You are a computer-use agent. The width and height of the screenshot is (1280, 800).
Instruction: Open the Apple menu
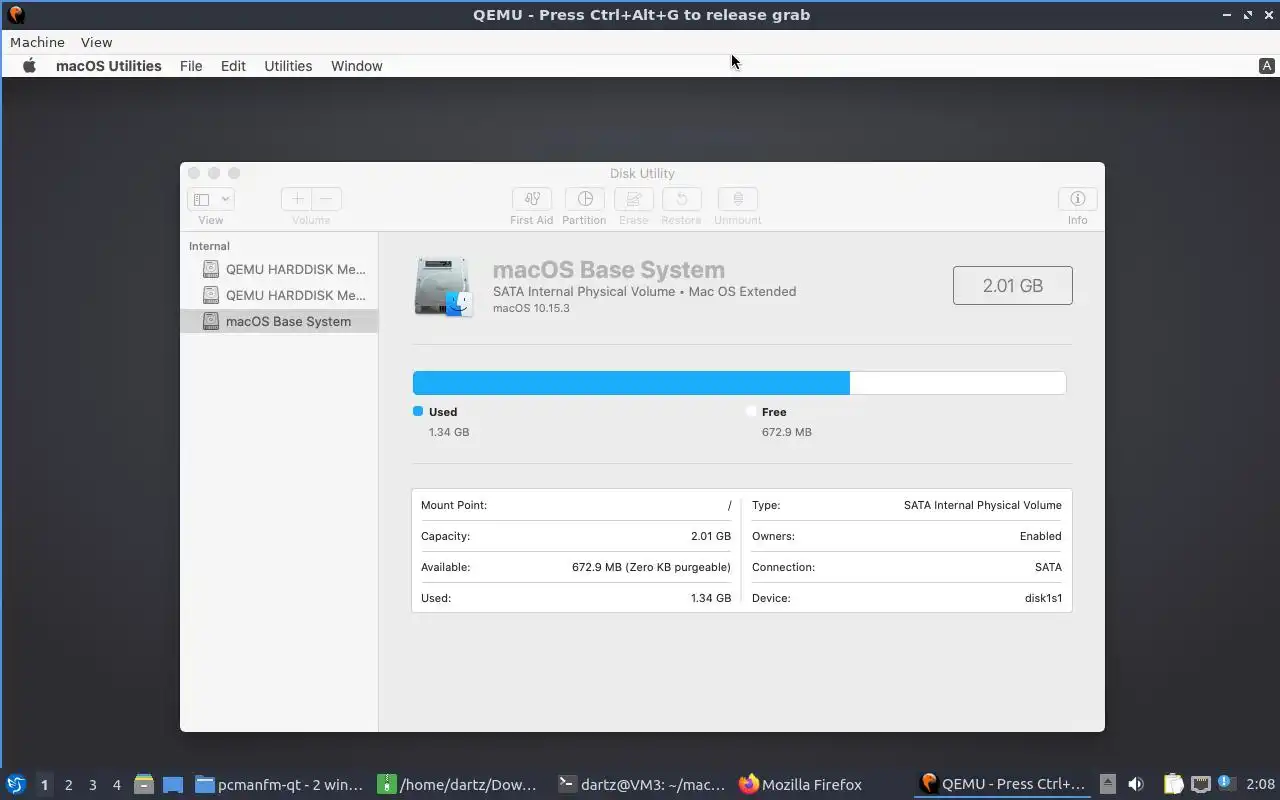pyautogui.click(x=30, y=66)
